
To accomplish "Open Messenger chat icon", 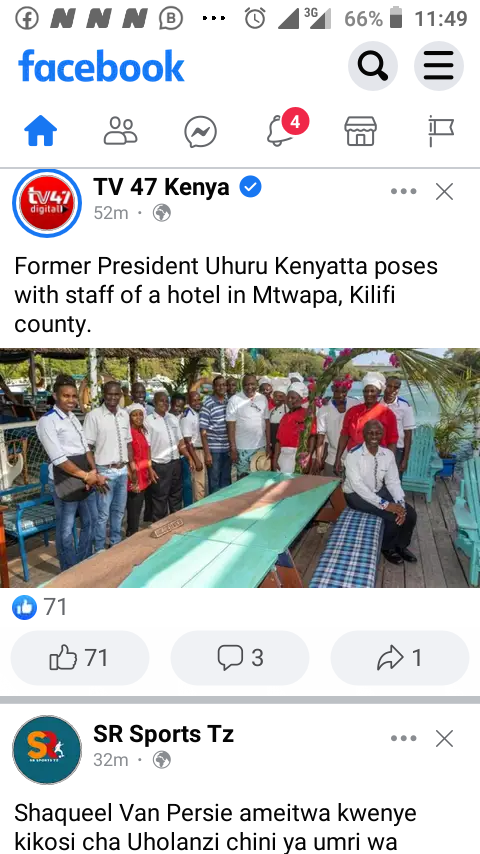I will [200, 132].
